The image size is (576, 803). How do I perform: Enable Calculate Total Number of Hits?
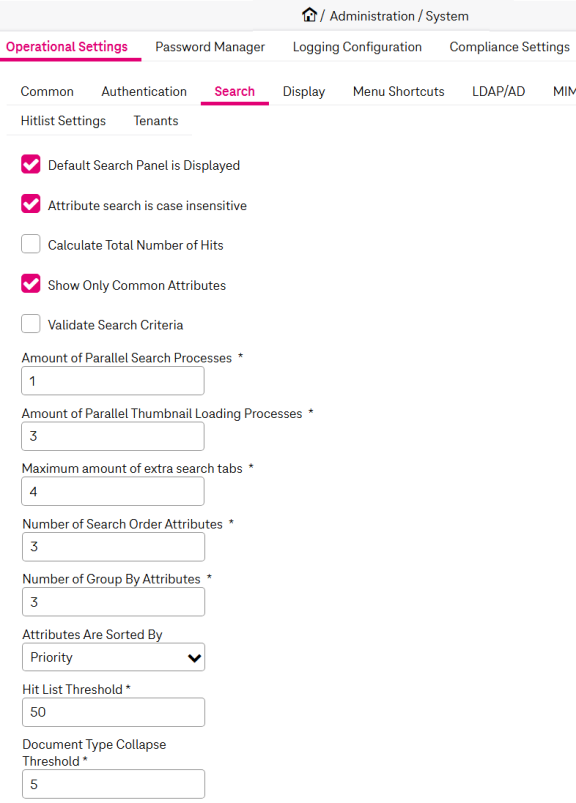31,244
